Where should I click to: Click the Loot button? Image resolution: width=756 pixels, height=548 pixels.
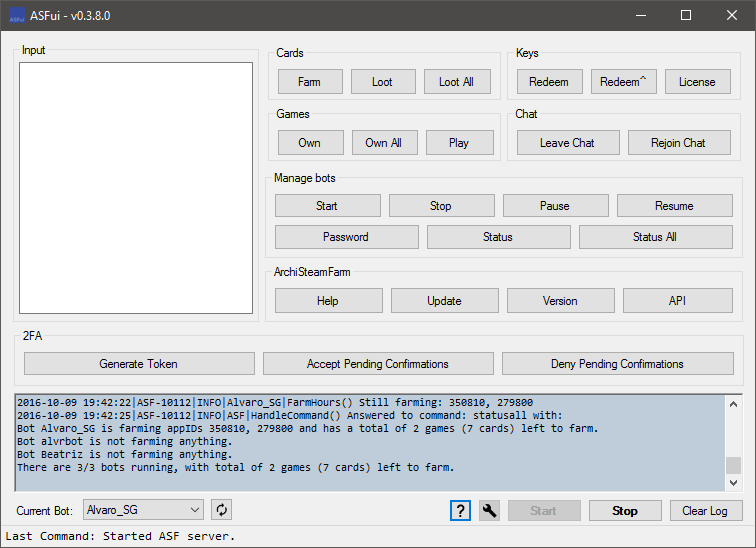[x=383, y=81]
